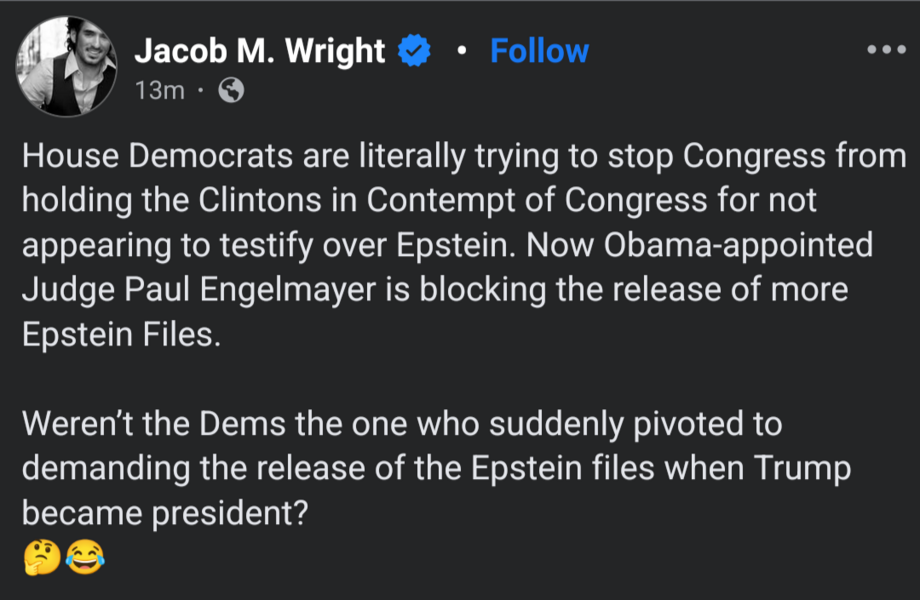Follow Jacob M. Wright
The image size is (920, 600).
pyautogui.click(x=539, y=51)
